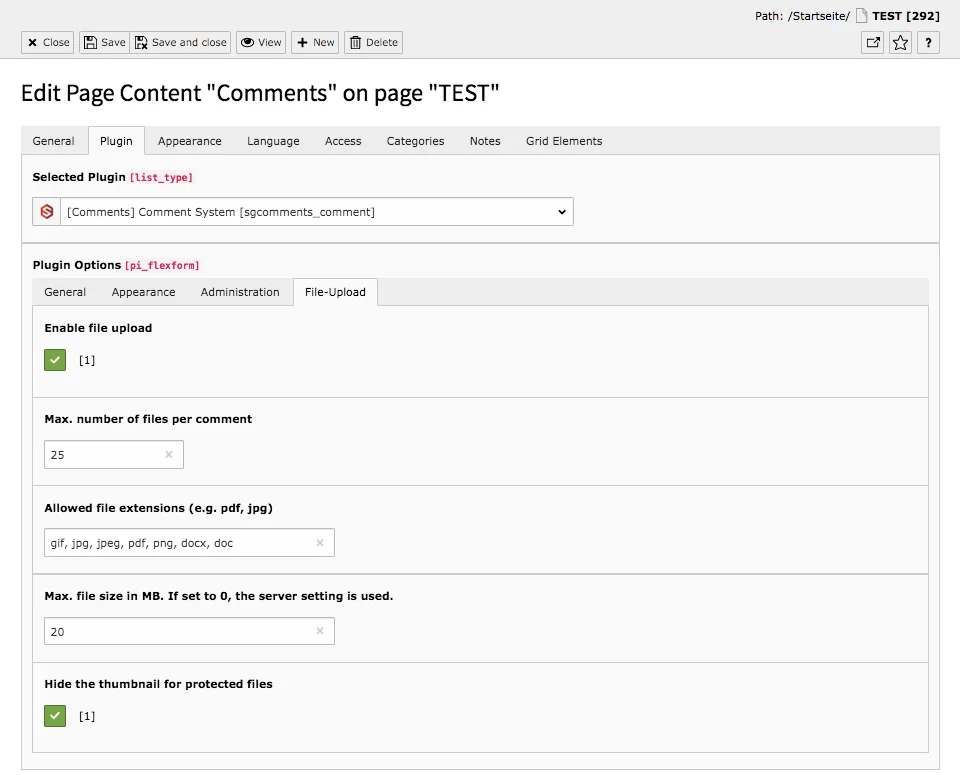Uncheck Hide the thumbnail for protected files

(x=55, y=715)
